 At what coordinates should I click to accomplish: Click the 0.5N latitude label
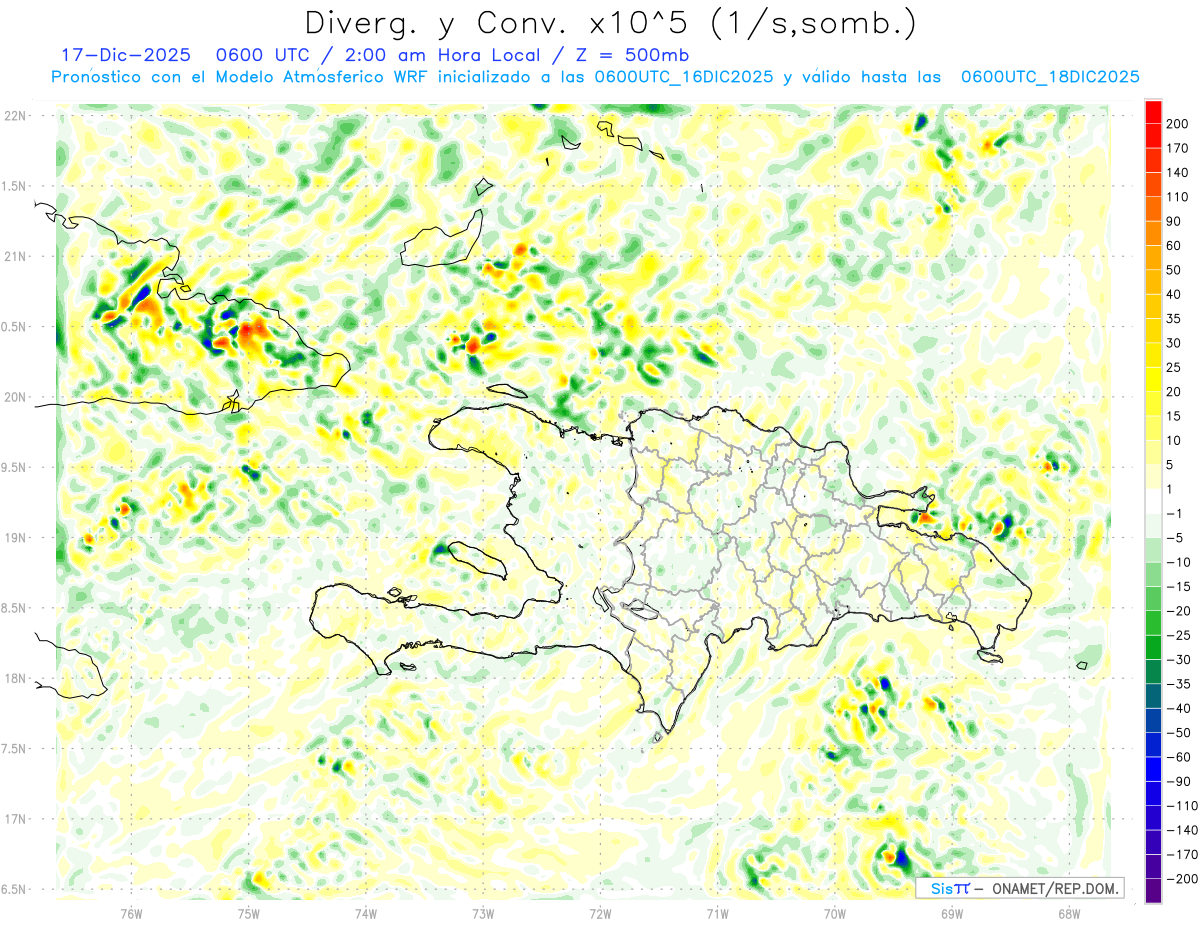tap(14, 327)
